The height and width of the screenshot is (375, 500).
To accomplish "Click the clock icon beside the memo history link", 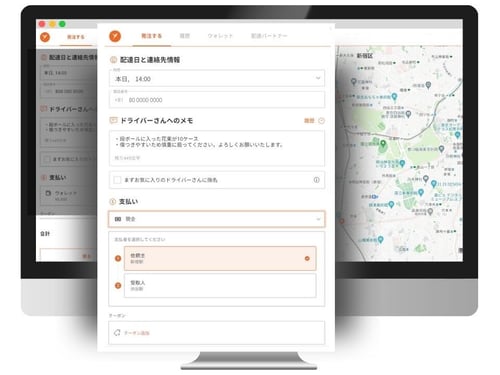I will click(321, 121).
